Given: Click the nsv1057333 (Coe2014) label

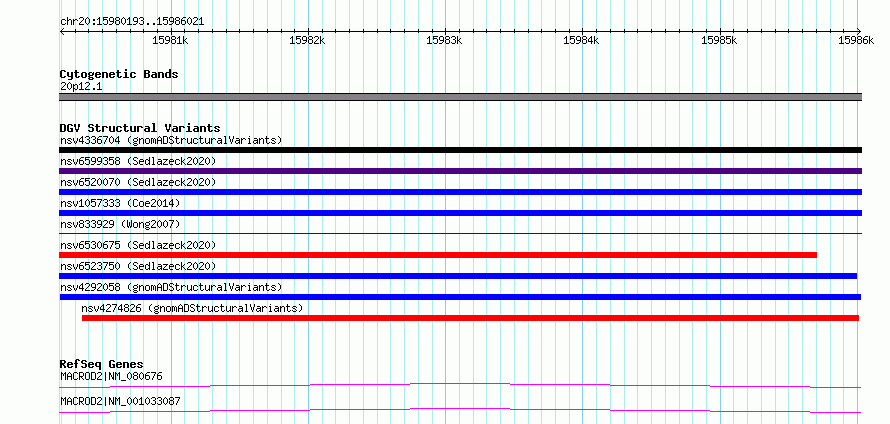Looking at the screenshot, I should [120, 203].
